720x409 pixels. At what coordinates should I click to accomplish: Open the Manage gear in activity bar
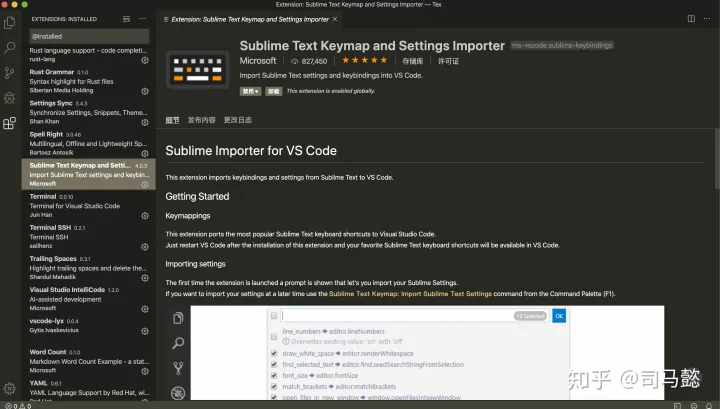[x=9, y=388]
